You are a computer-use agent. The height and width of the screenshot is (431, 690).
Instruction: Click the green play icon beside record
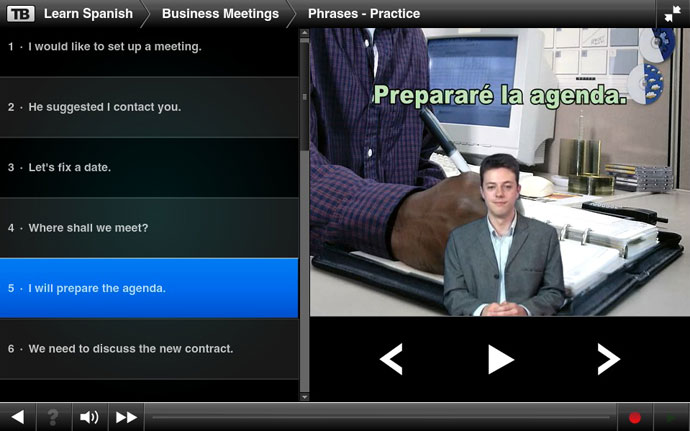click(670, 417)
